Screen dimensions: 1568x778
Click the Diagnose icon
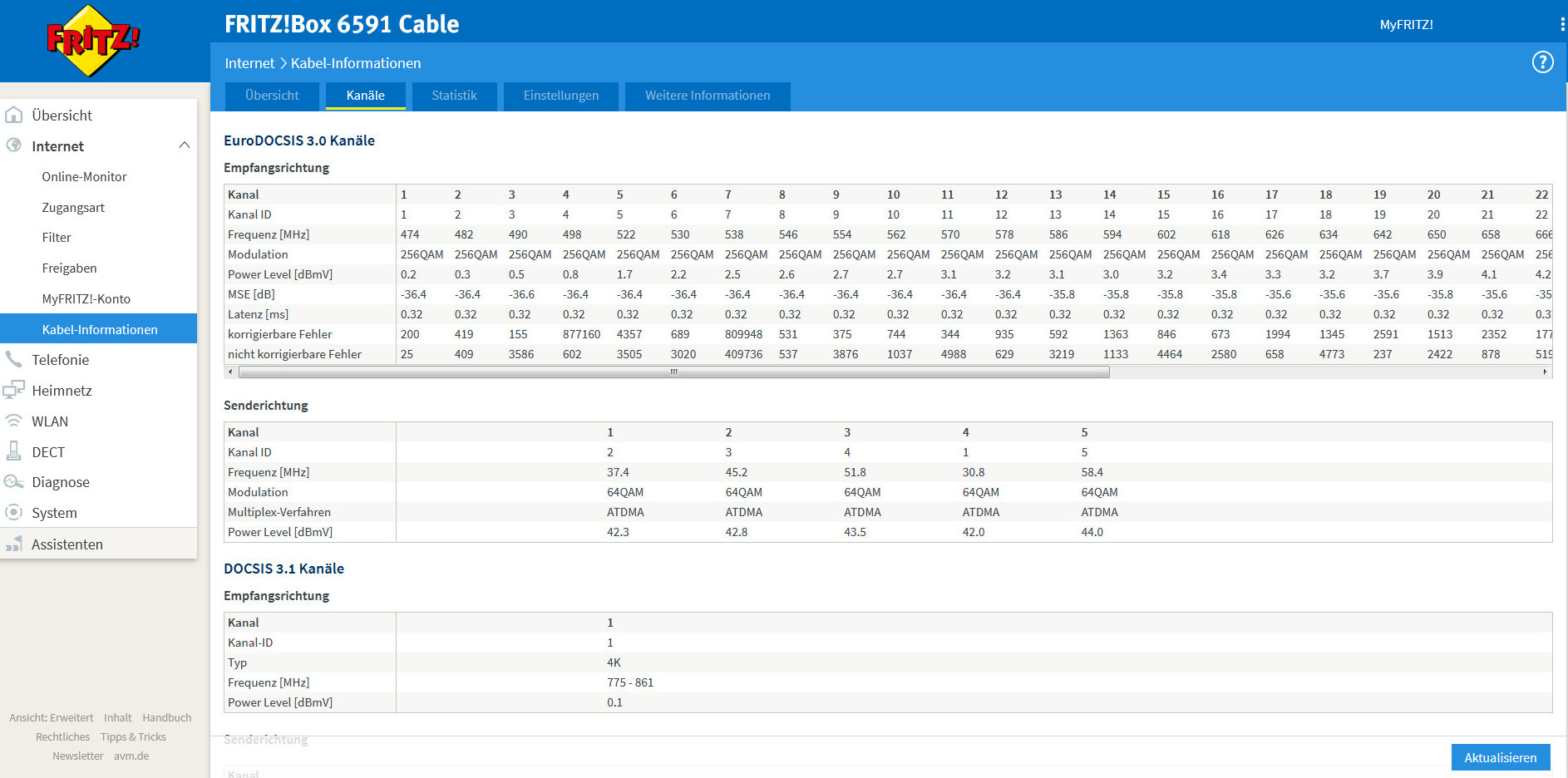pos(14,482)
